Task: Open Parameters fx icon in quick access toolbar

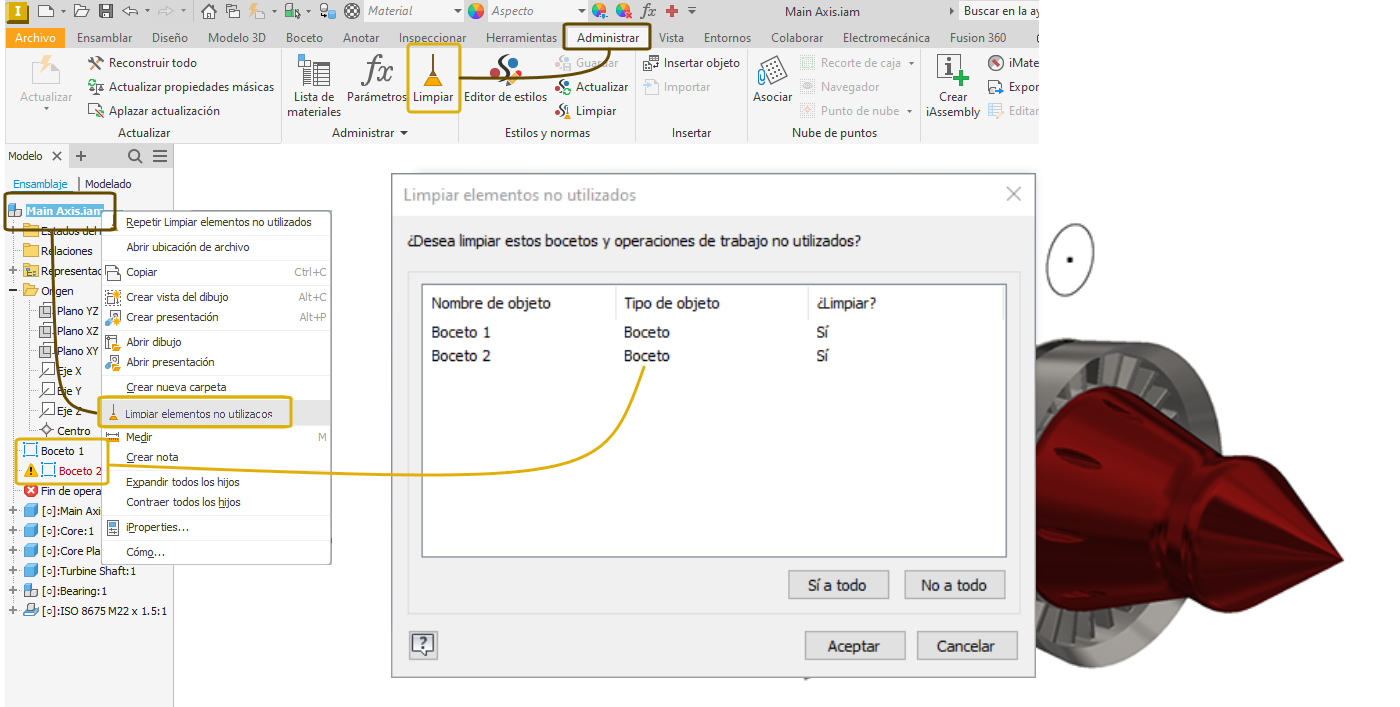Action: click(649, 11)
